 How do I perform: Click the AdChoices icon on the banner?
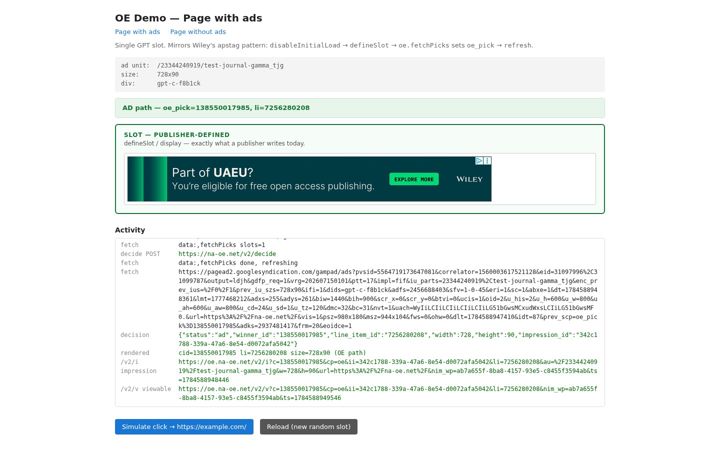pyautogui.click(x=479, y=160)
